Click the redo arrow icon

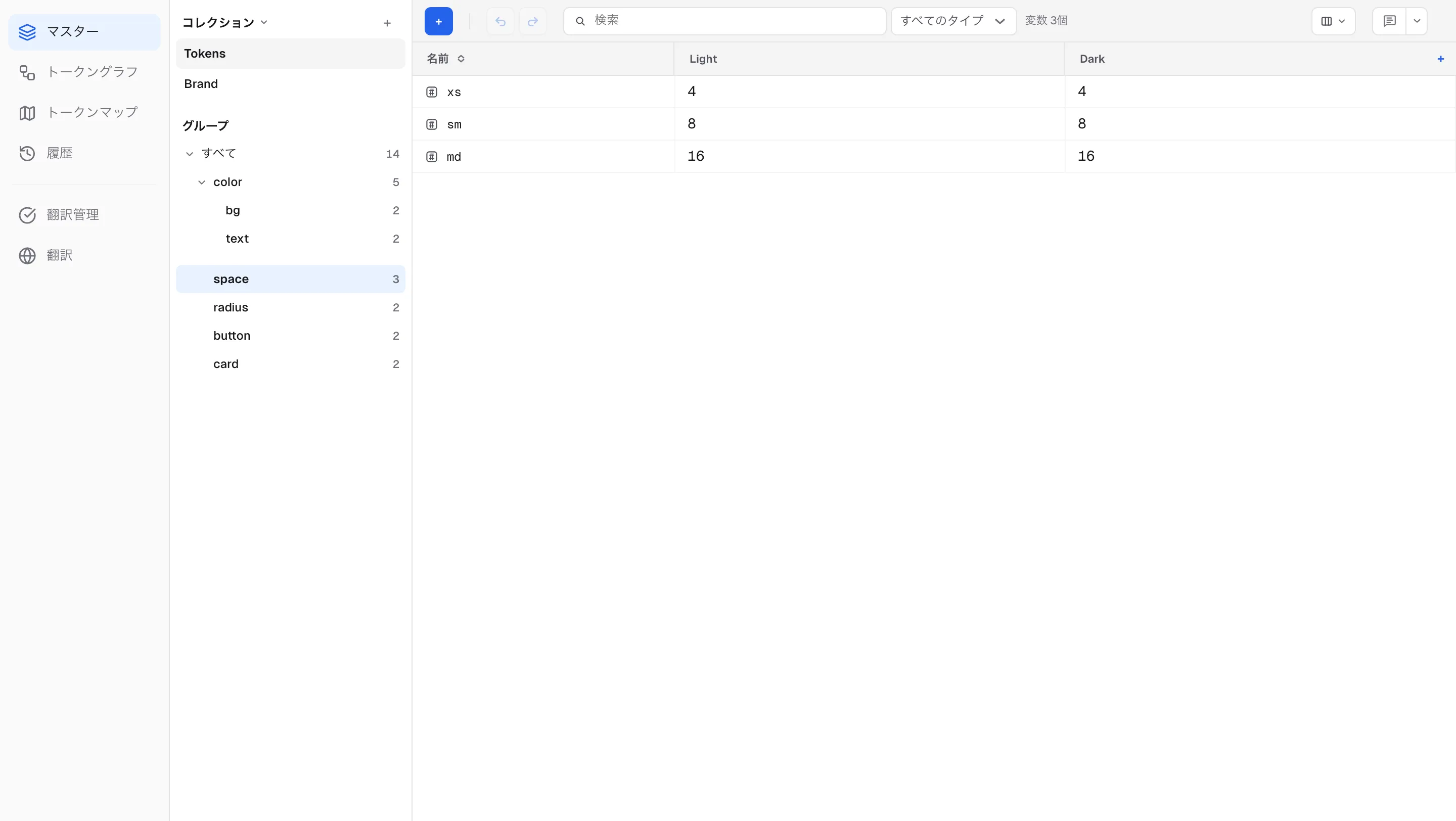coord(532,21)
